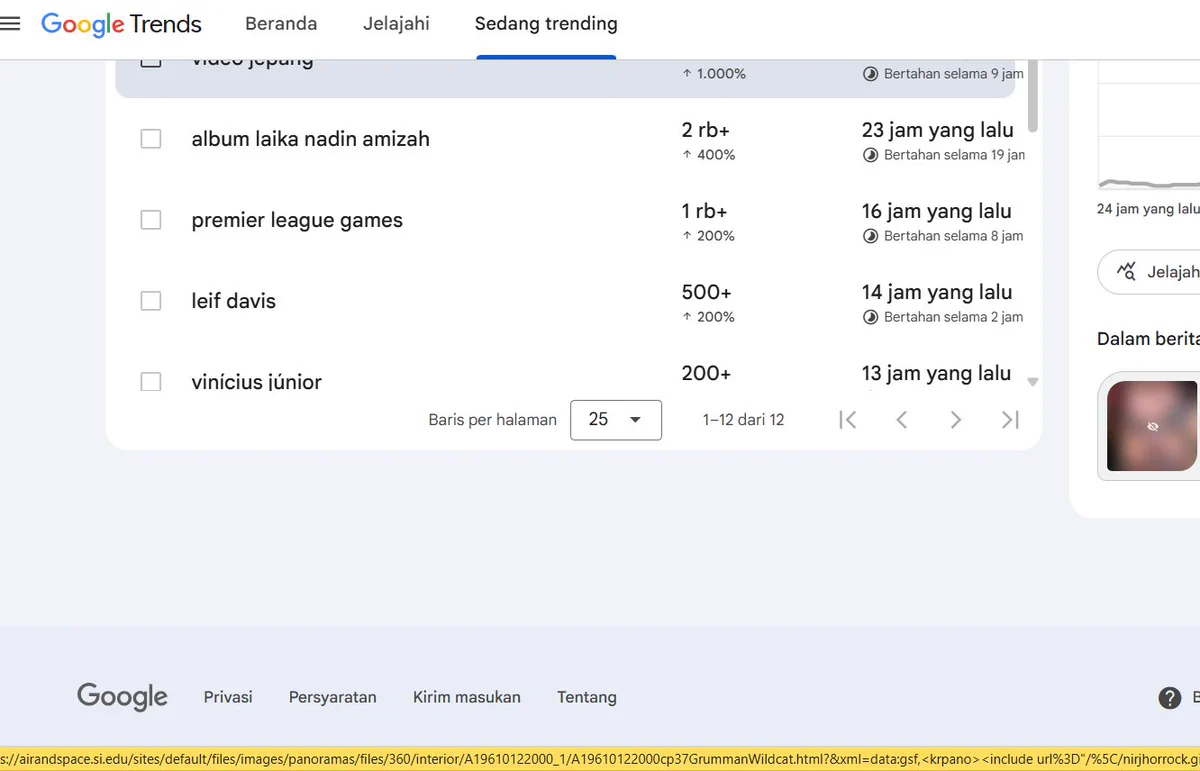
Task: Tick checkbox for premier league games
Action: [x=151, y=220]
